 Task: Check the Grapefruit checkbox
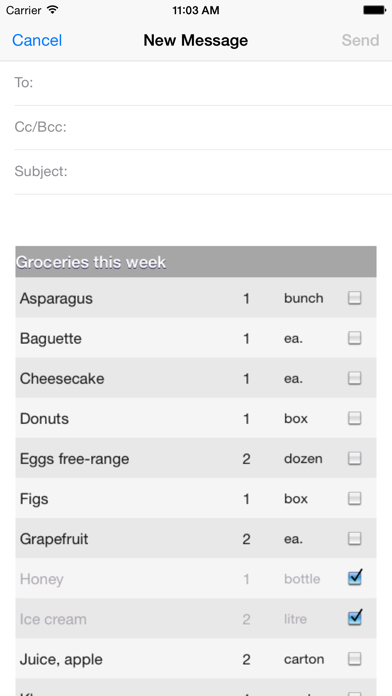[354, 538]
